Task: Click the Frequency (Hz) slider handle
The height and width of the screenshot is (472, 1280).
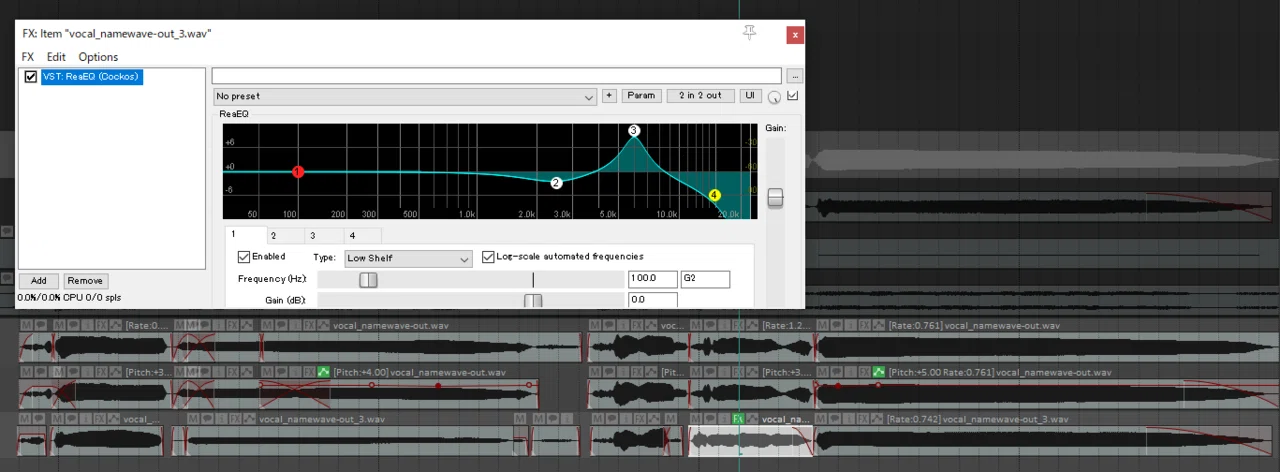Action: click(x=368, y=280)
